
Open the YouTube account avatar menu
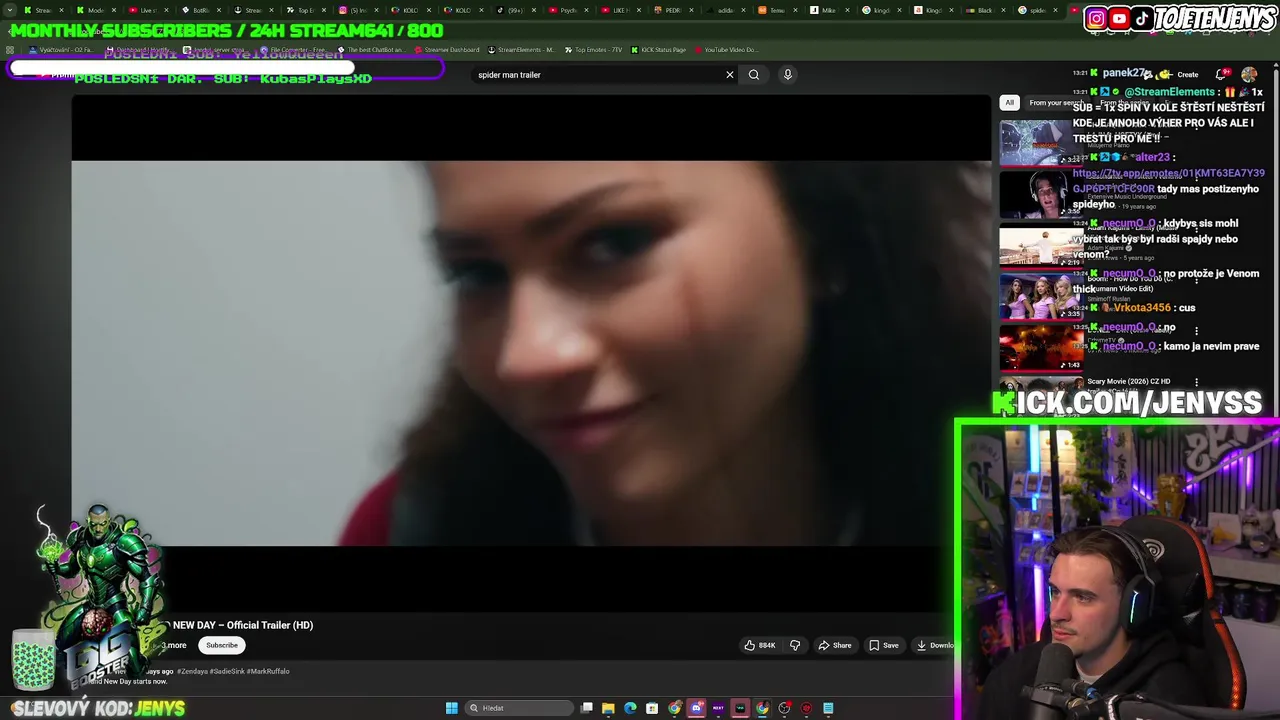(1249, 75)
